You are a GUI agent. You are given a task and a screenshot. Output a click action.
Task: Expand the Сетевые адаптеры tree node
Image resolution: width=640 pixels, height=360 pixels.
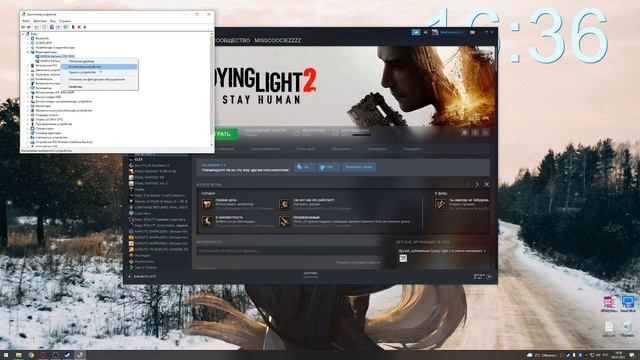28,133
